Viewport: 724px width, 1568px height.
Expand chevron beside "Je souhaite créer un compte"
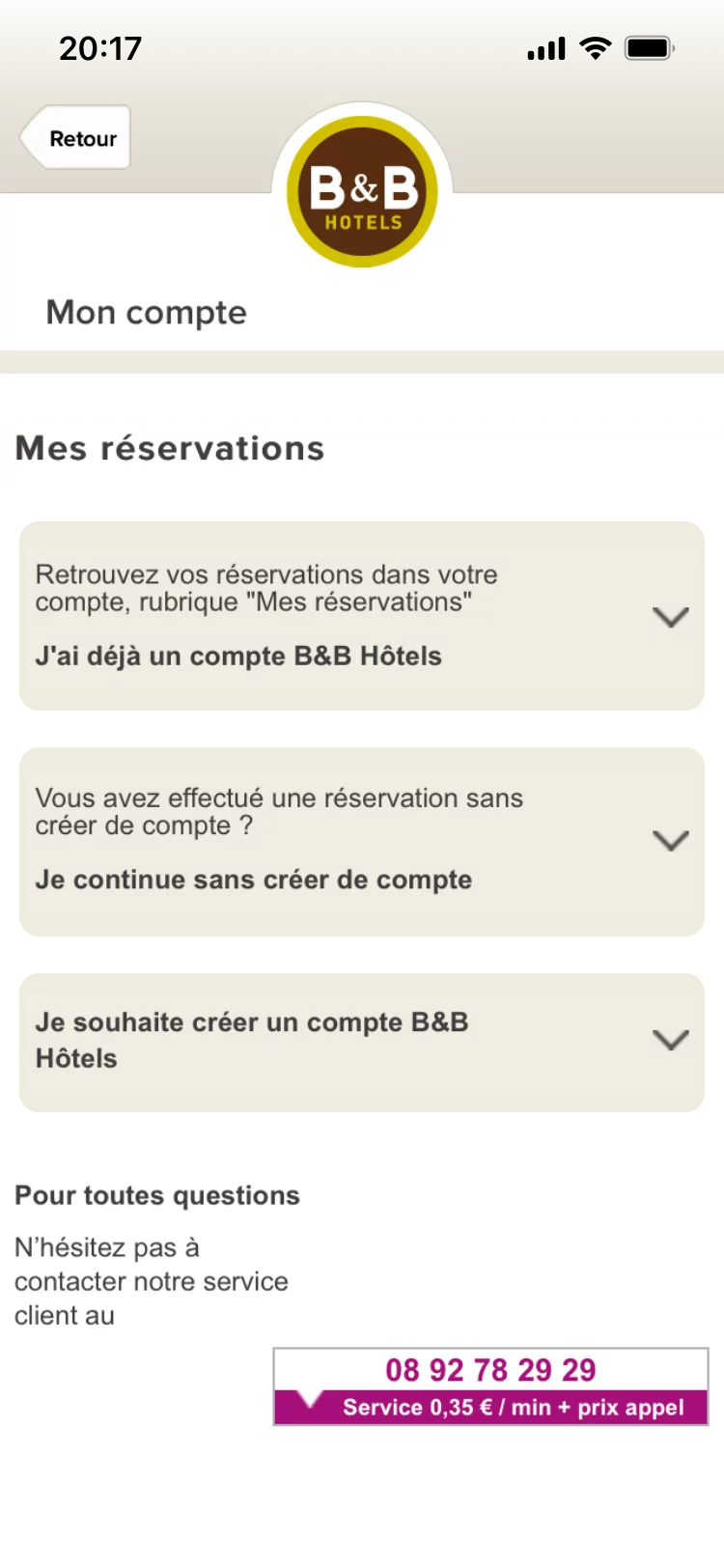(x=670, y=1040)
